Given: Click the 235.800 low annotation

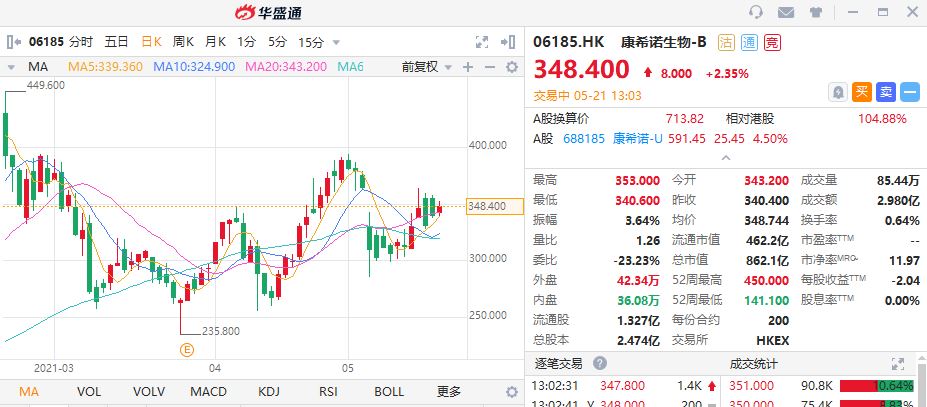Looking at the screenshot, I should pyautogui.click(x=221, y=331).
